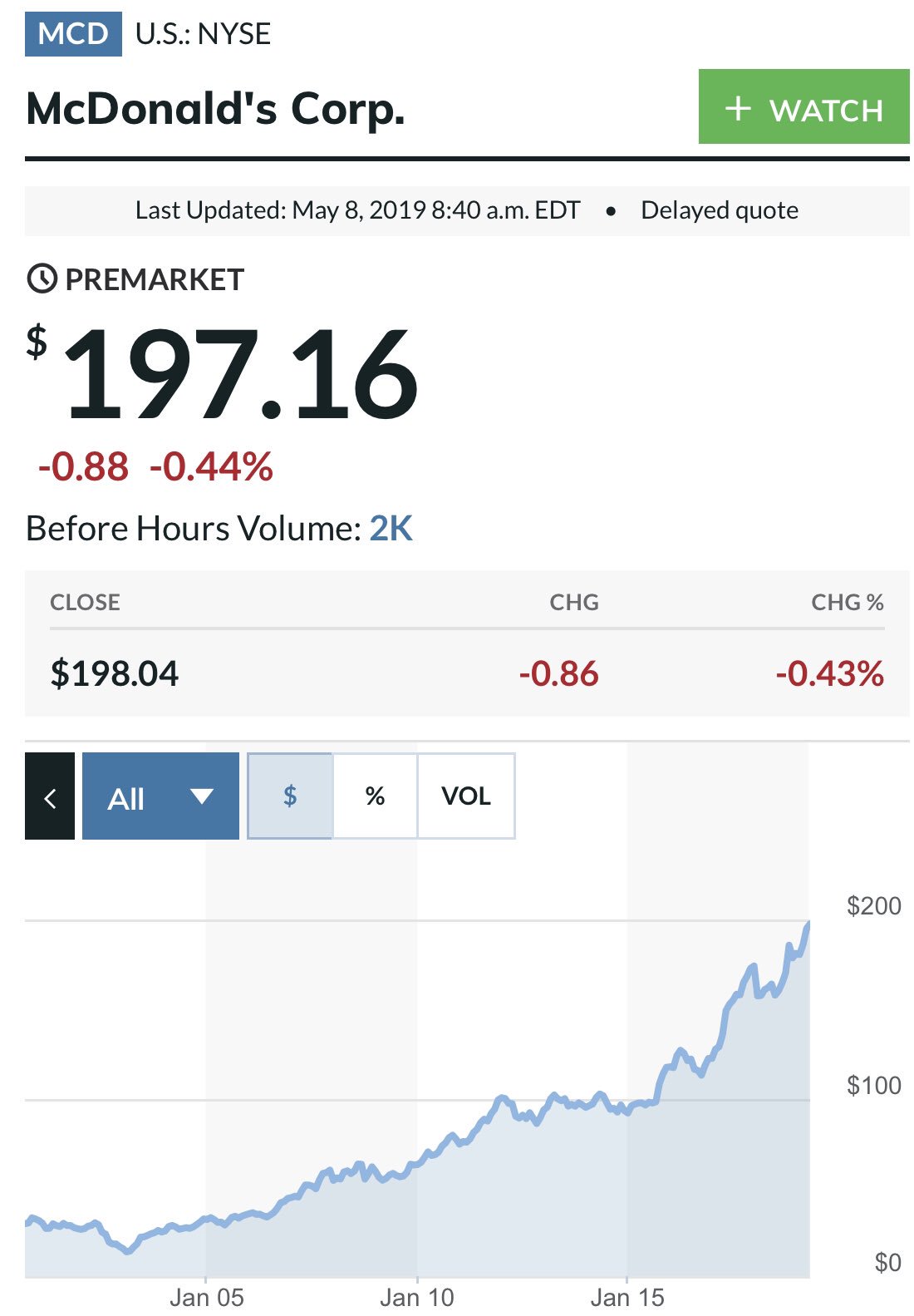Viewport: 914px width, 1316px height.
Task: Click the dropdown triangle next to All
Action: [x=202, y=796]
